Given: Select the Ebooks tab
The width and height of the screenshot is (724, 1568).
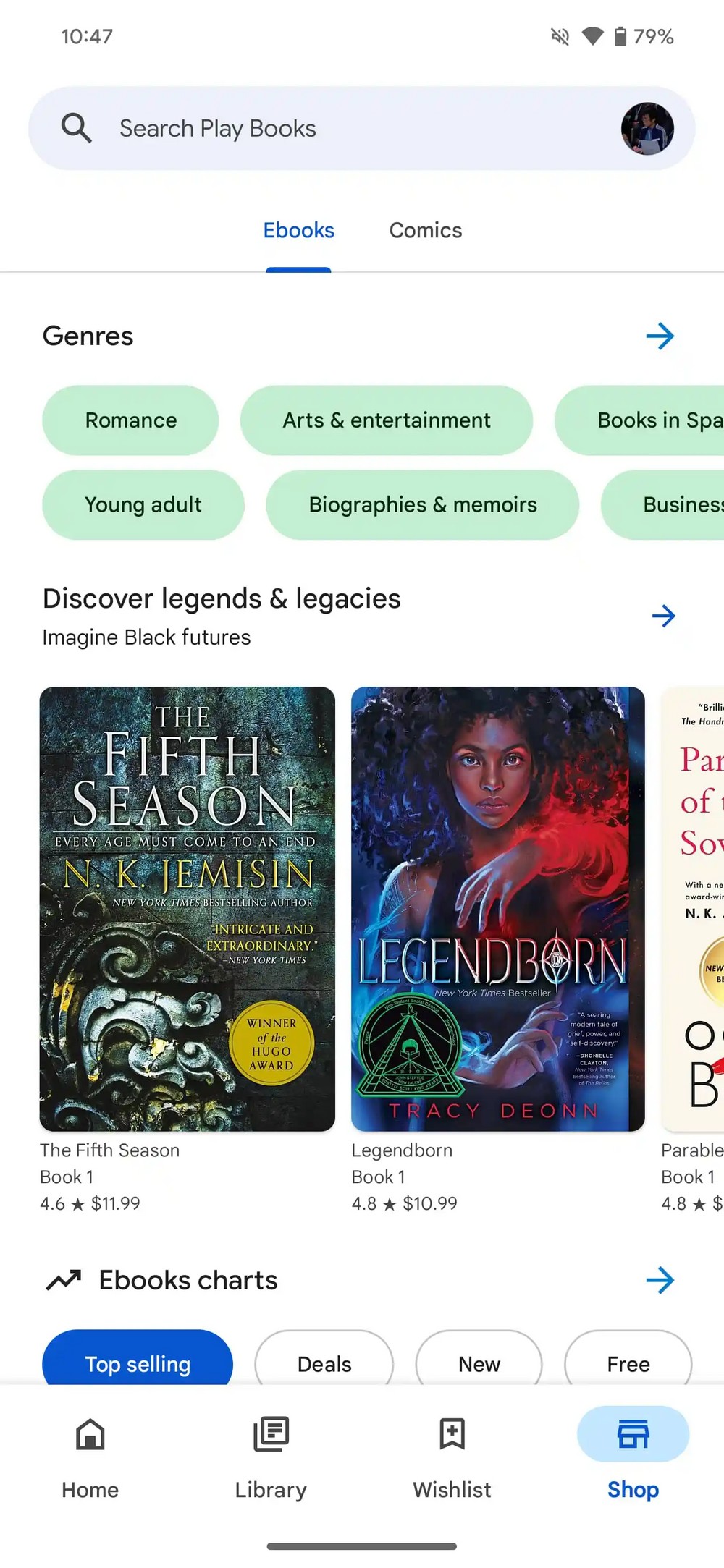Looking at the screenshot, I should 298,230.
